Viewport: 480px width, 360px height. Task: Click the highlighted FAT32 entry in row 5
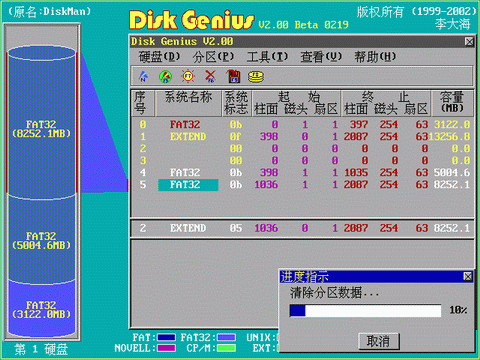(188, 185)
